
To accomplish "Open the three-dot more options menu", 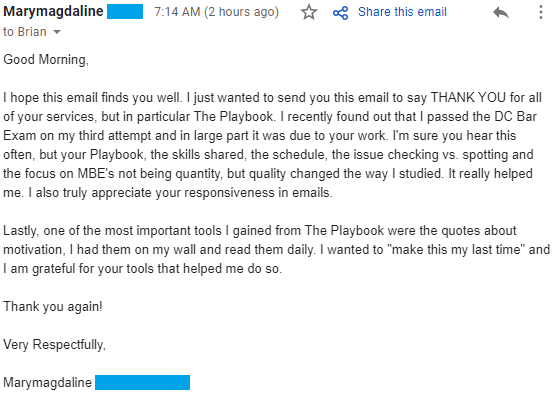I will [x=541, y=12].
